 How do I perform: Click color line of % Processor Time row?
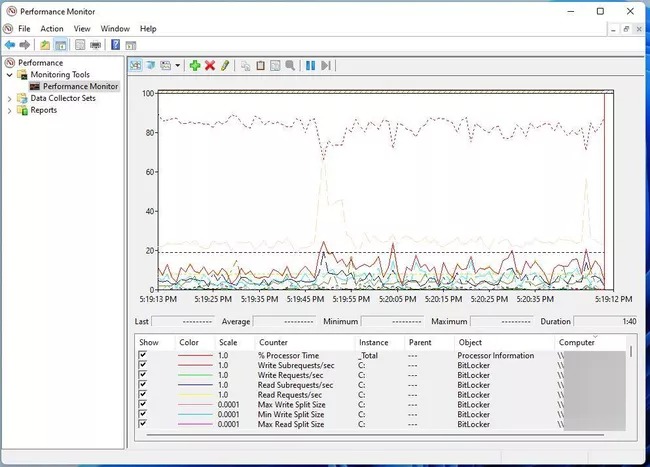click(x=195, y=356)
